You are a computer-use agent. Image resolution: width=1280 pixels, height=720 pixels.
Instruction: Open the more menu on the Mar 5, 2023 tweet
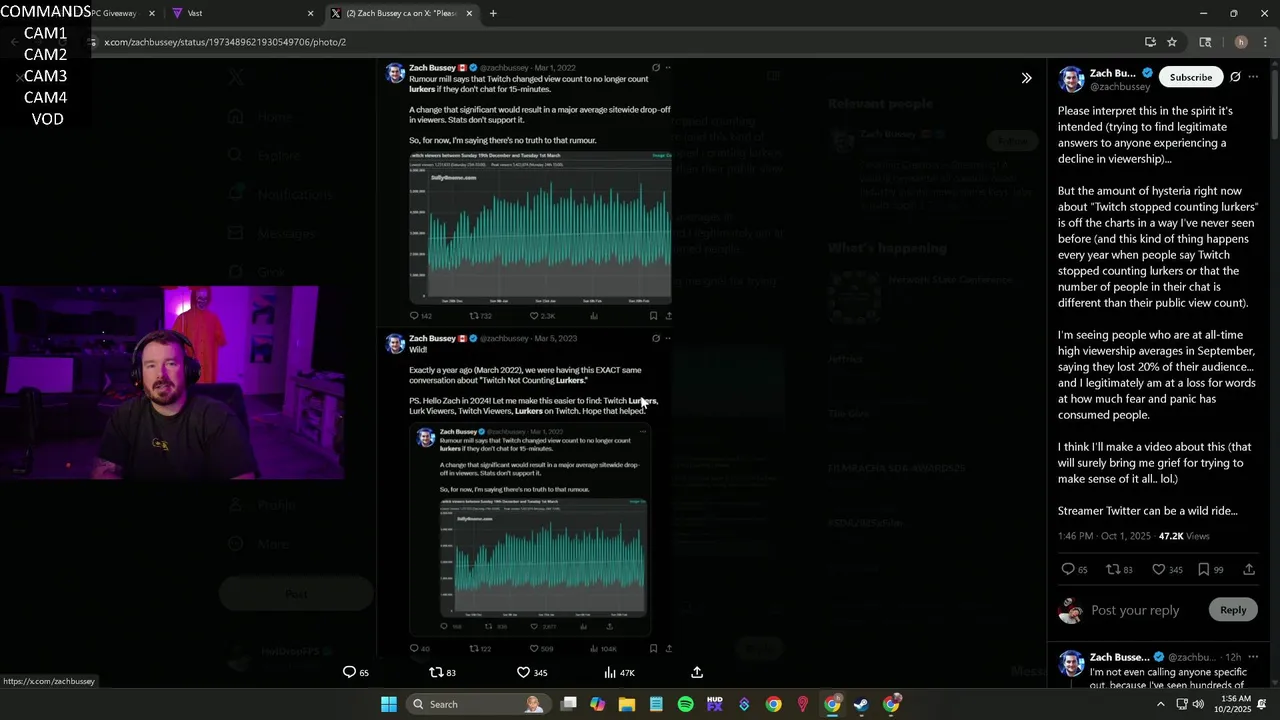[x=668, y=338]
